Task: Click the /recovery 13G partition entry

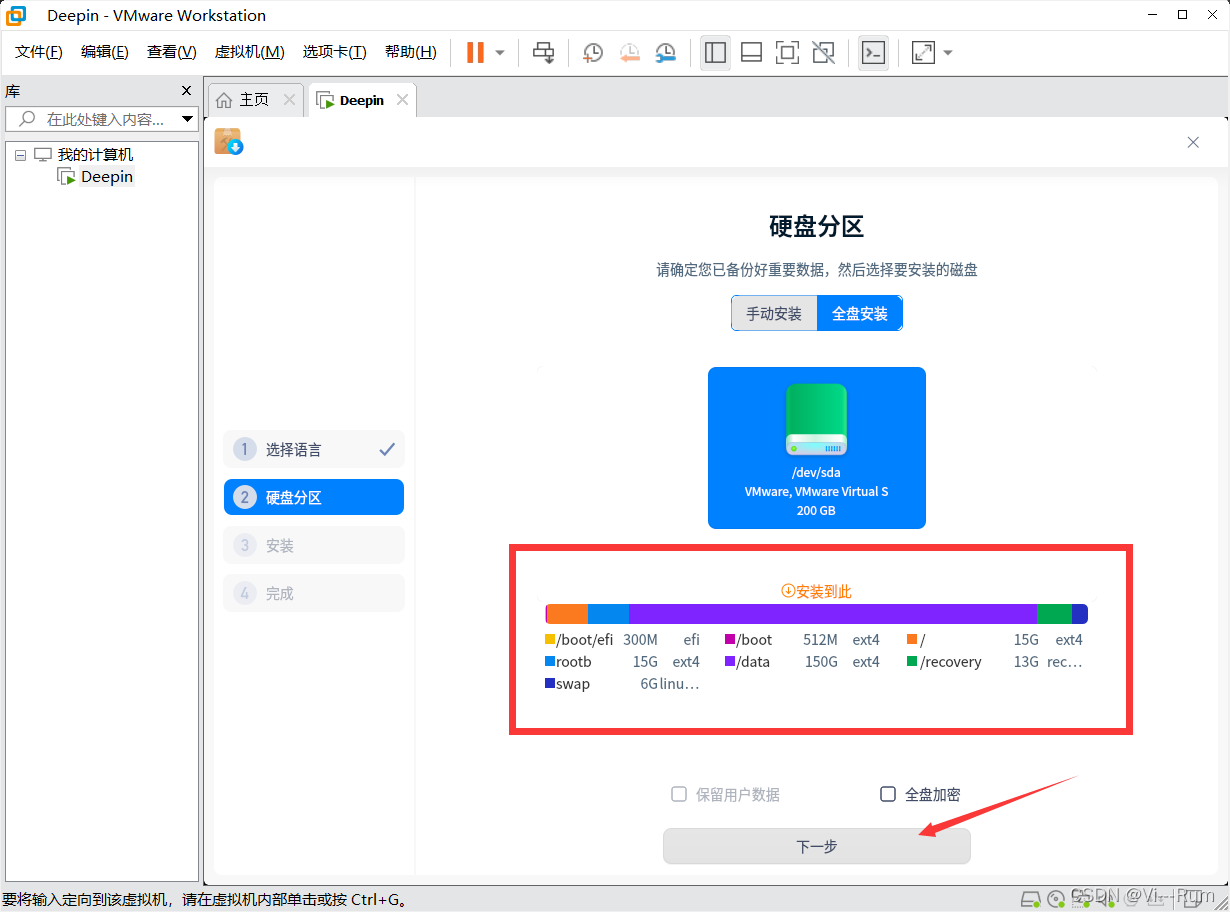Action: (x=995, y=662)
